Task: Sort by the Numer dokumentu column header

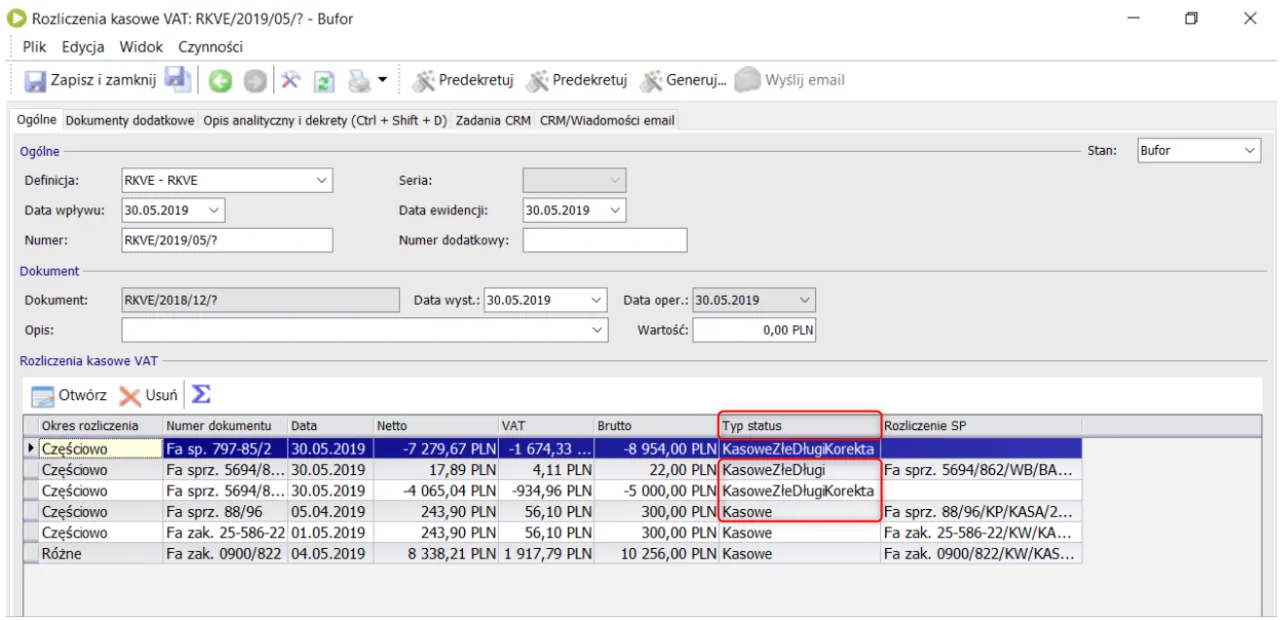Action: [225, 426]
